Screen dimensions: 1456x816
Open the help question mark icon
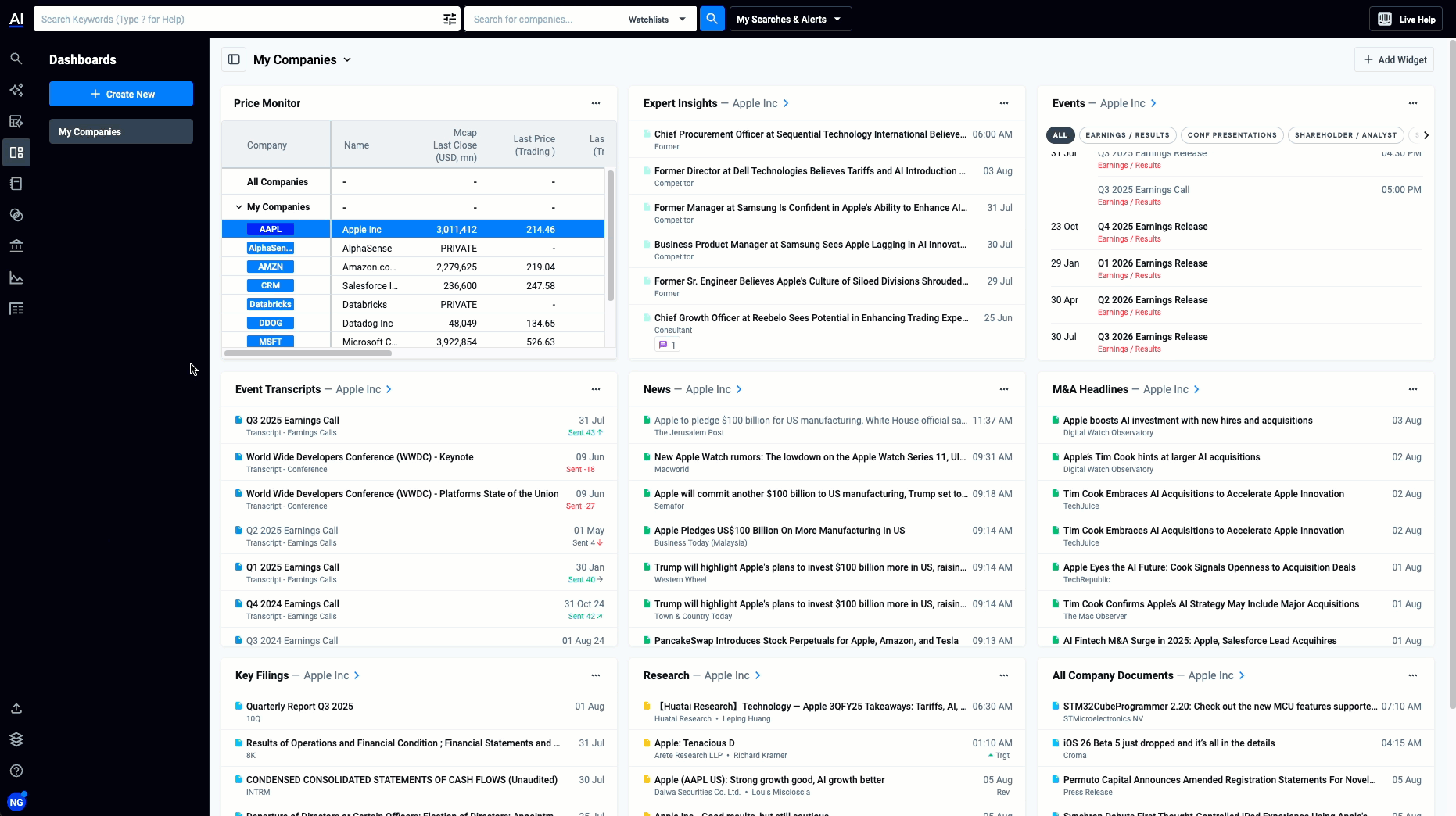point(16,771)
